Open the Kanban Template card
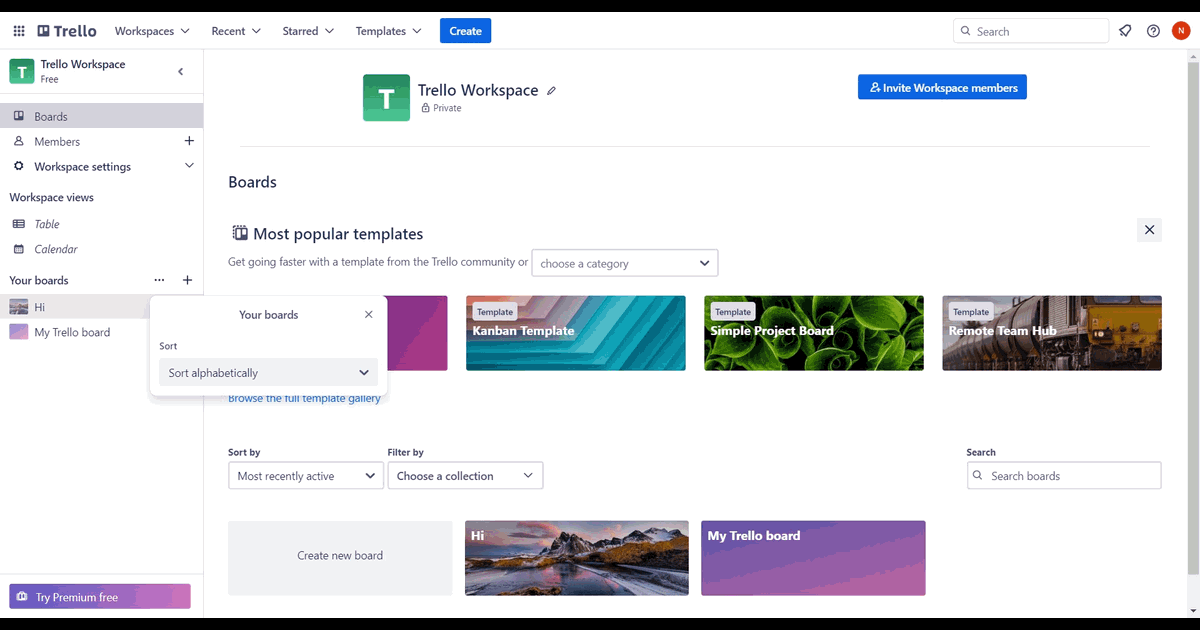The width and height of the screenshot is (1200, 630). pyautogui.click(x=576, y=333)
